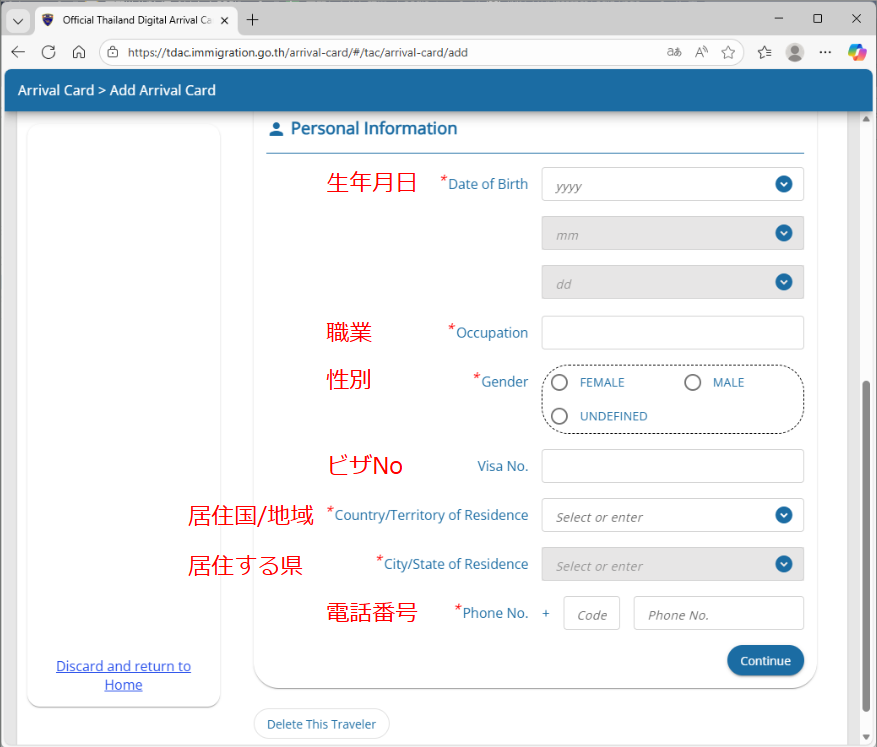Open the browser profile avatar icon
This screenshot has width=877, height=747.
click(795, 52)
